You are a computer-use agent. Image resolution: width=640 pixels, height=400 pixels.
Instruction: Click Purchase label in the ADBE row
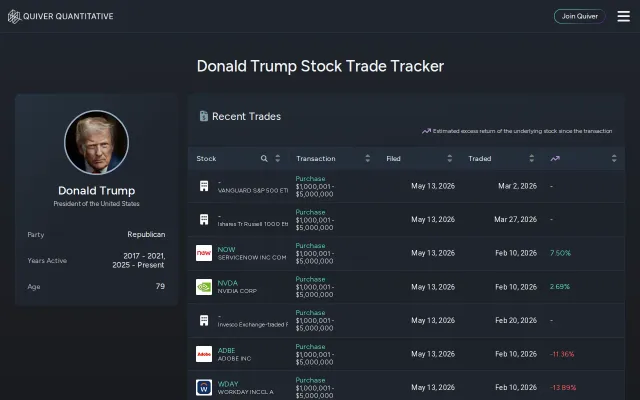[310, 347]
